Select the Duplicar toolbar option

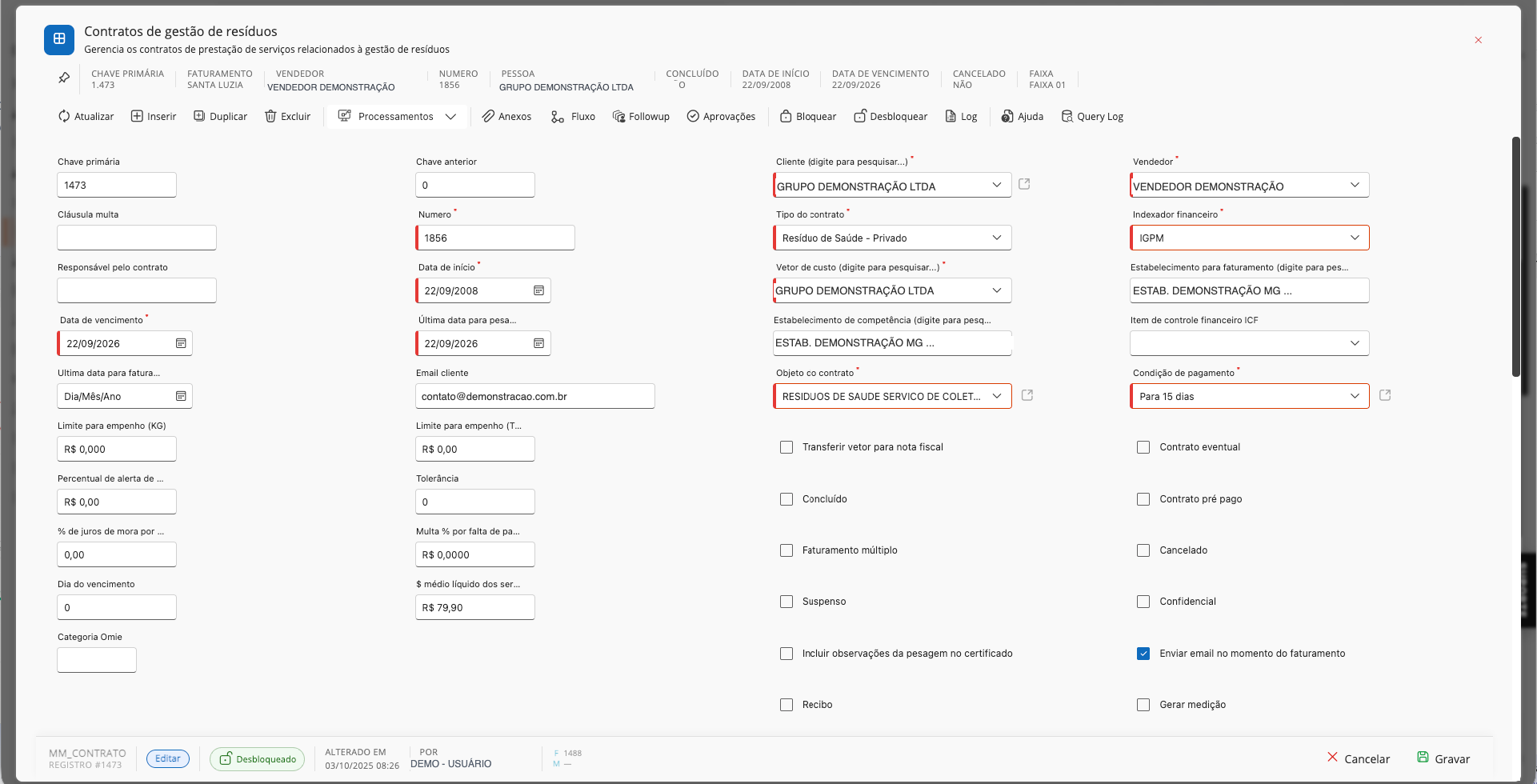click(220, 116)
